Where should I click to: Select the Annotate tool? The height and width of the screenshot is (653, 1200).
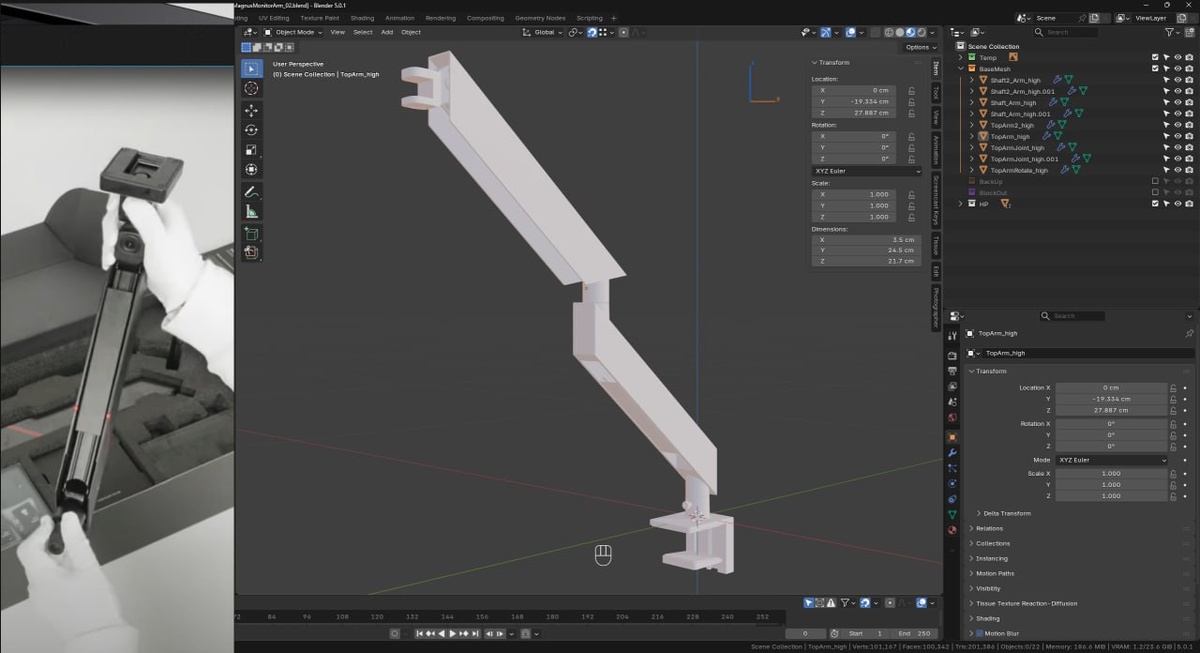251,191
